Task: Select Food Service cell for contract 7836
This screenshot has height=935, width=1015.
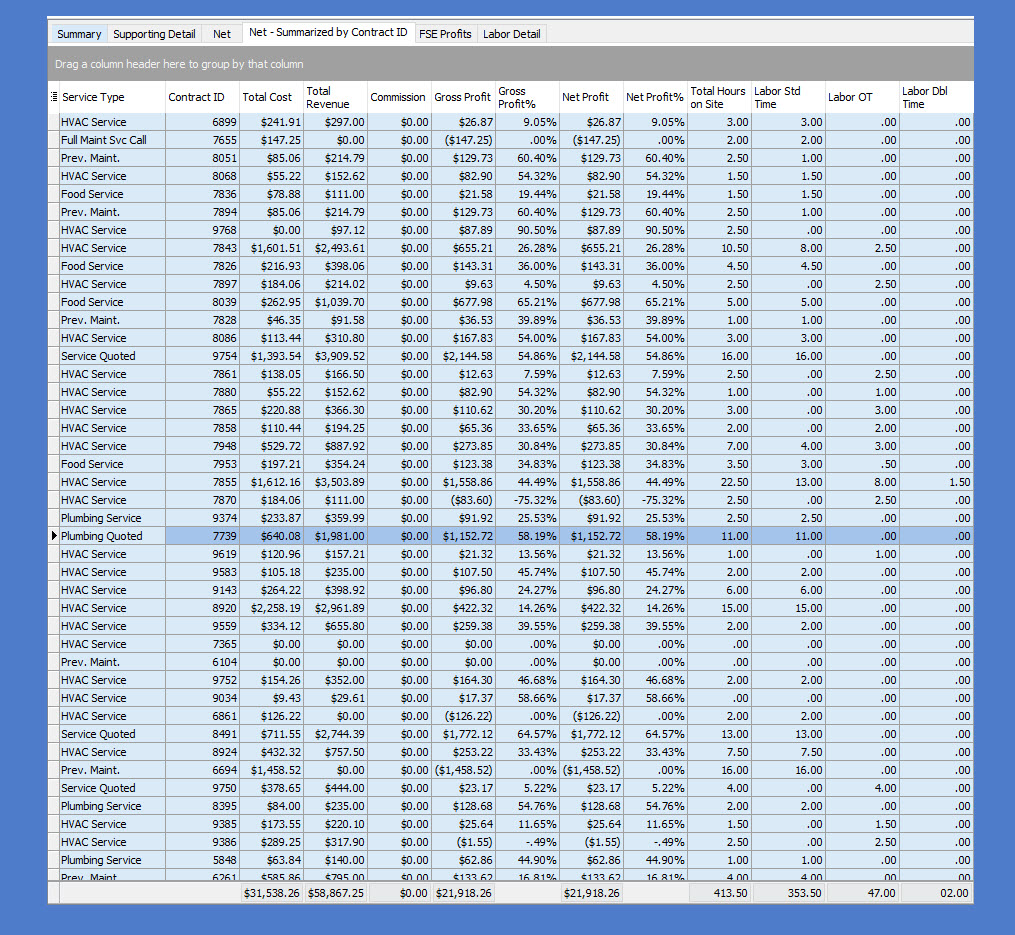Action: [x=112, y=194]
